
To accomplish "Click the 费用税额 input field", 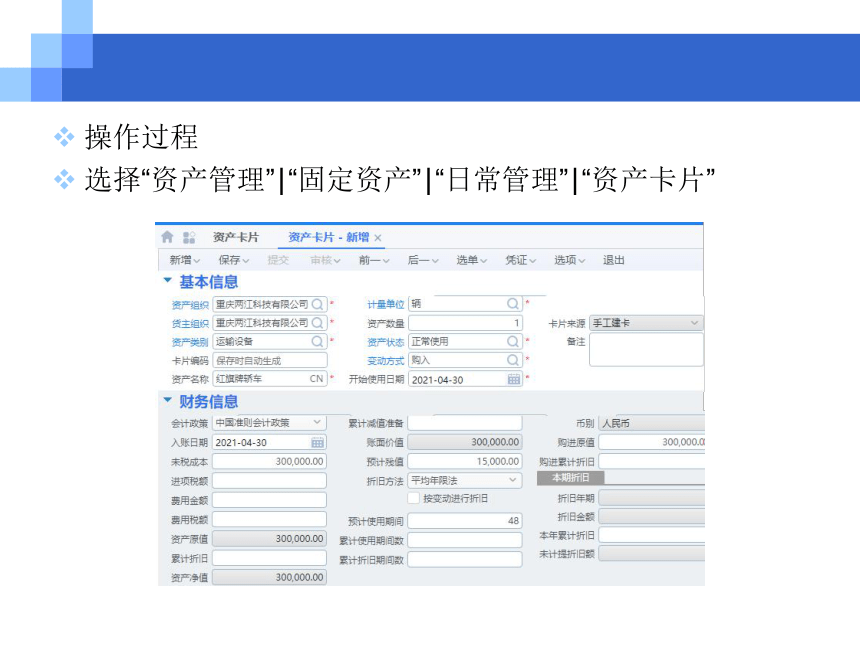I will (269, 519).
